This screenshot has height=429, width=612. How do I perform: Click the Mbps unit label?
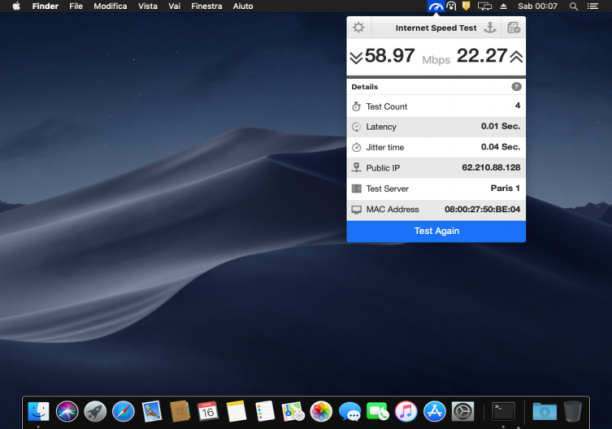pos(436,60)
